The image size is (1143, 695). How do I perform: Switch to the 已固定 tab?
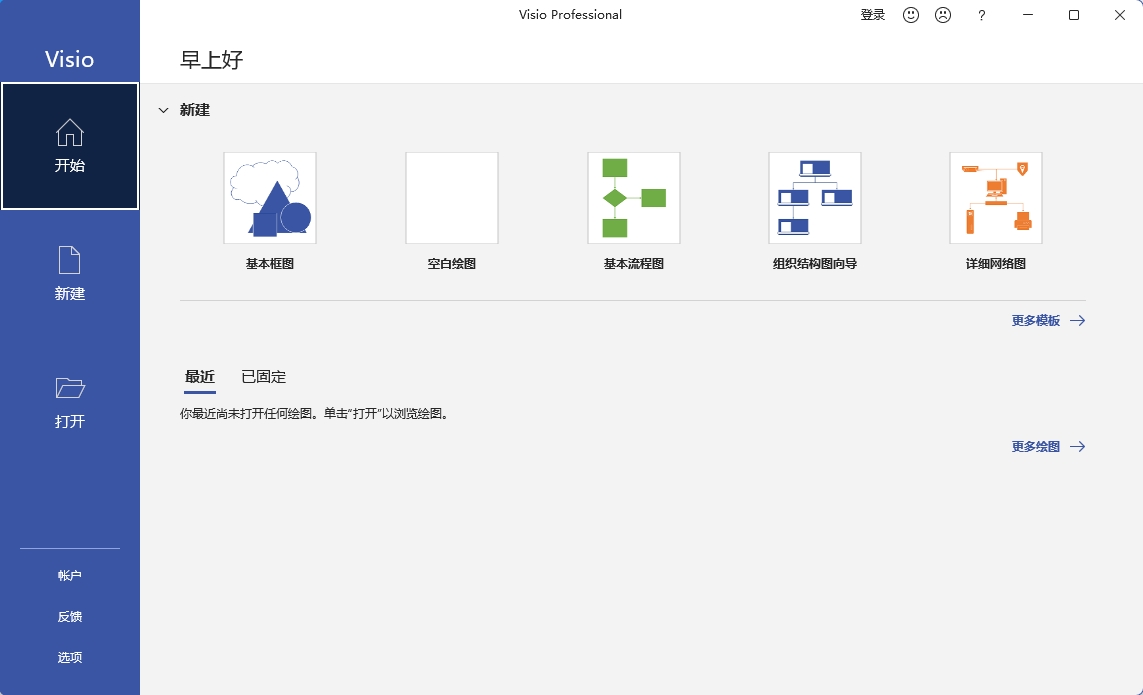263,377
